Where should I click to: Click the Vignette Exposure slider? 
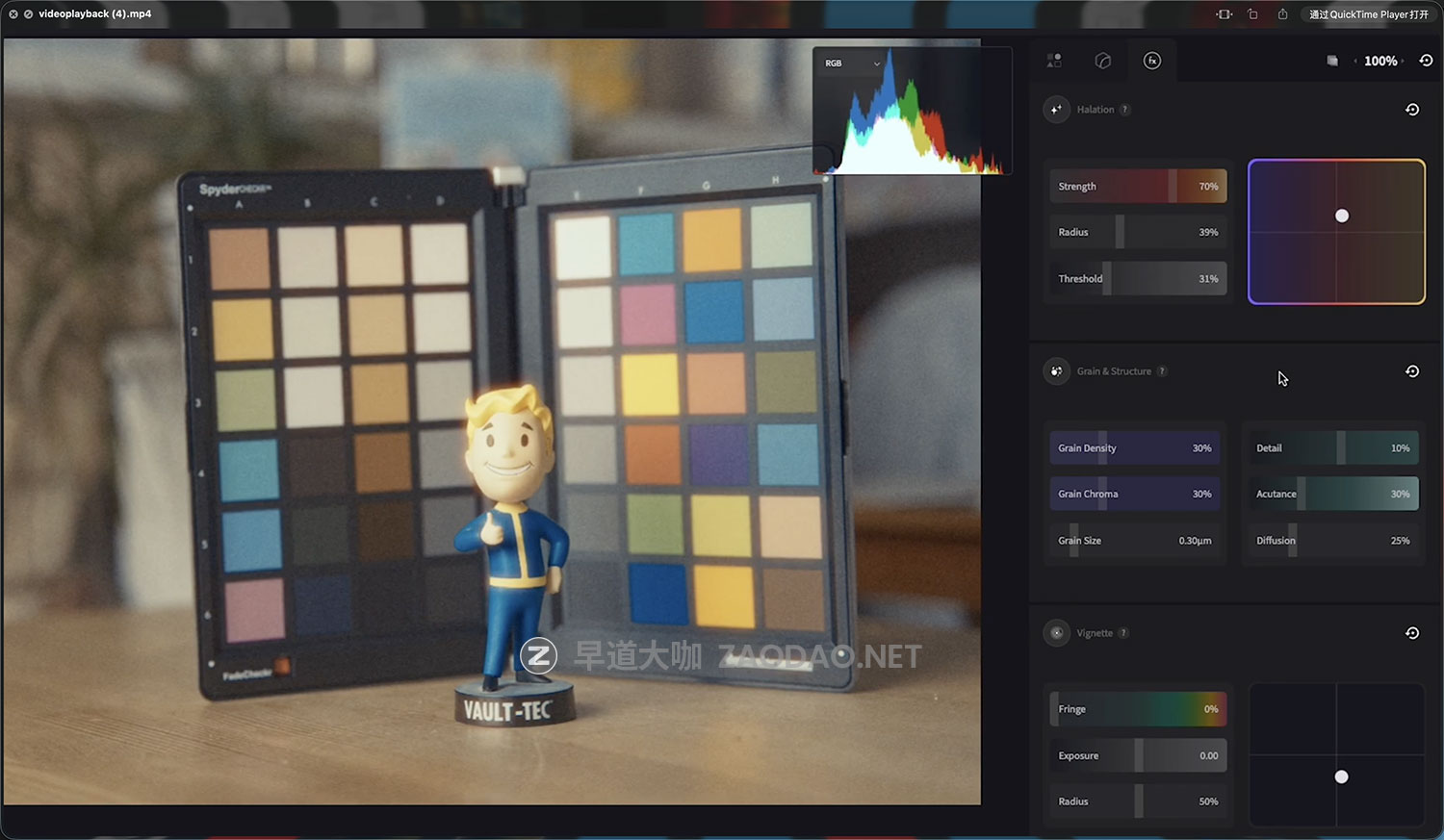pos(1138,755)
